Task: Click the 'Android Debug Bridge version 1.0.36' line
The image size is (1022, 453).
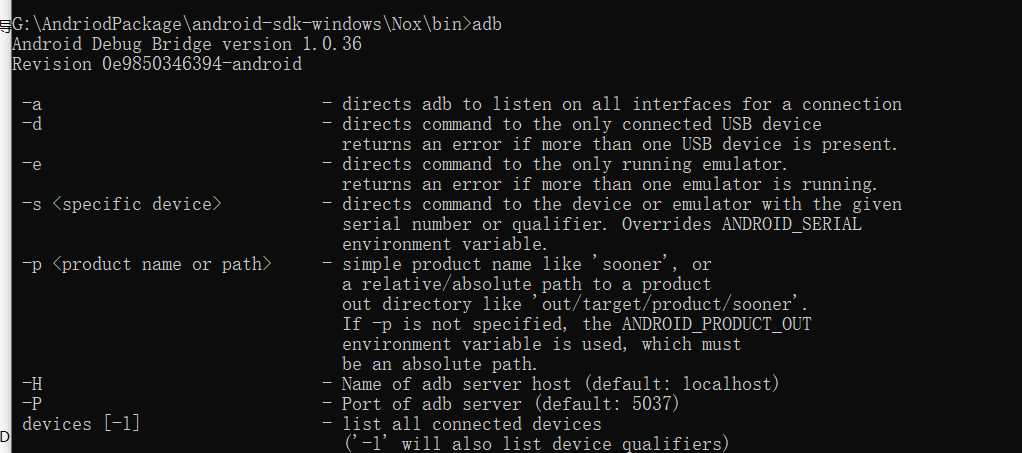Action: 187,44
